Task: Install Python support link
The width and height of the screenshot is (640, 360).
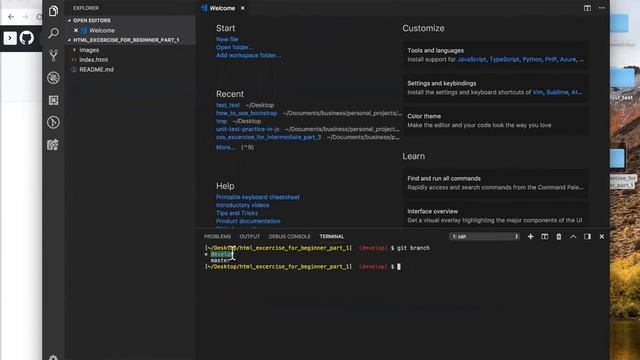Action: pyautogui.click(x=532, y=59)
